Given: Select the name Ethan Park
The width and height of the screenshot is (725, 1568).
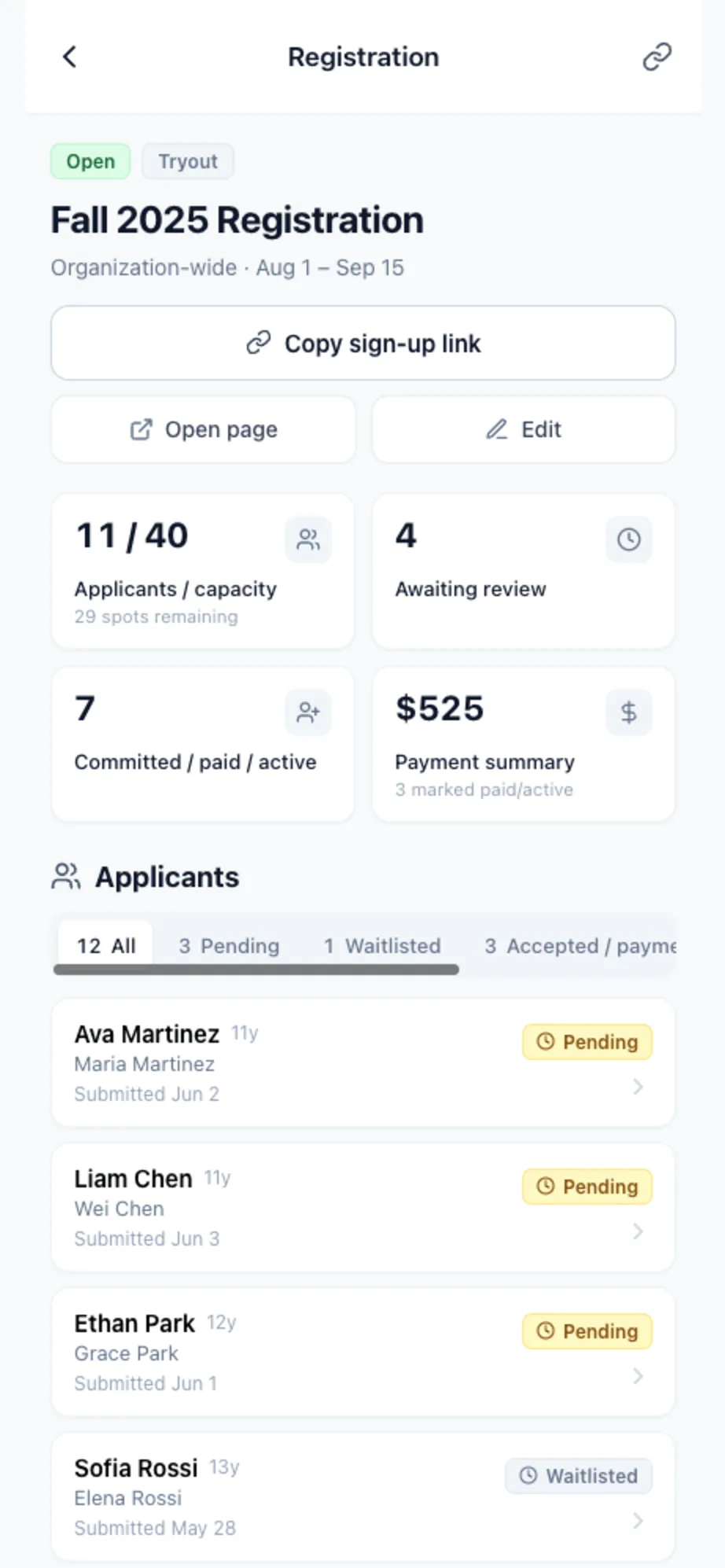Looking at the screenshot, I should (134, 1323).
